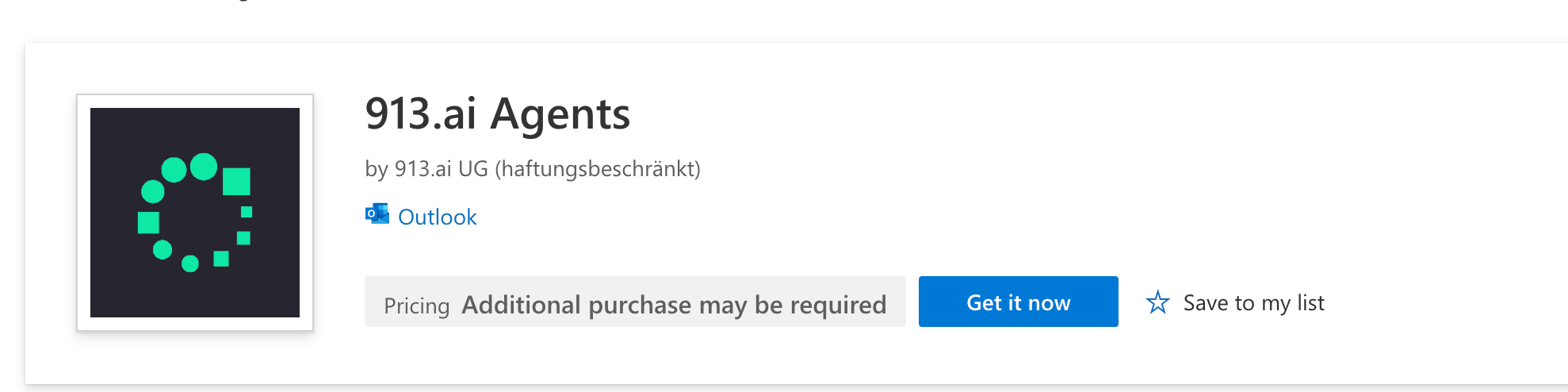Click the 913.ai Agents app logo thumbnail

click(x=195, y=212)
